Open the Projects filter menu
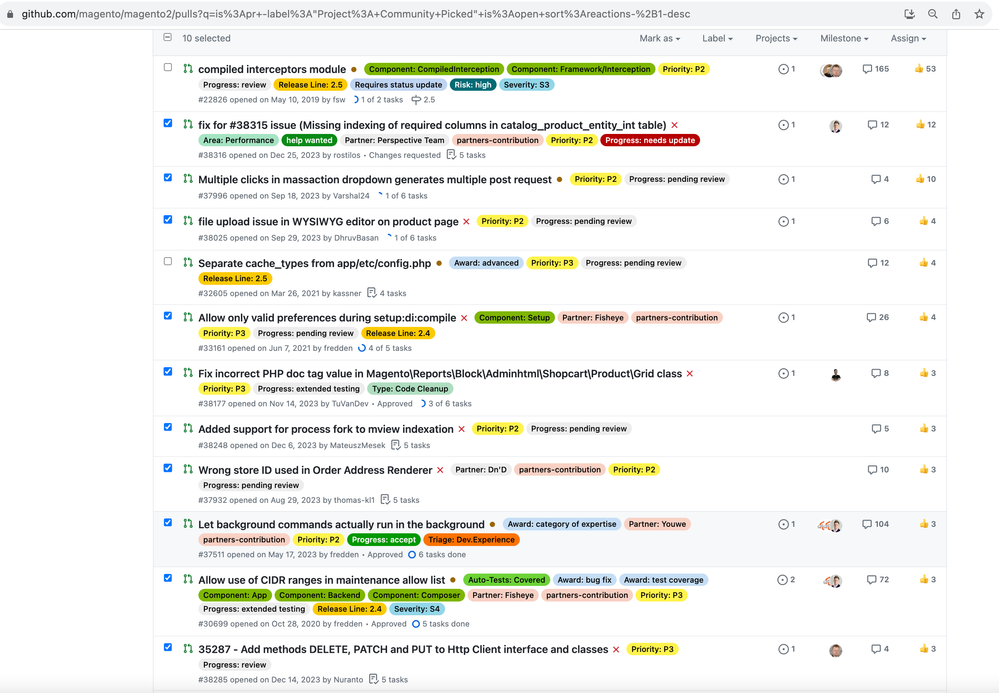This screenshot has height=693, width=999. pyautogui.click(x=776, y=38)
